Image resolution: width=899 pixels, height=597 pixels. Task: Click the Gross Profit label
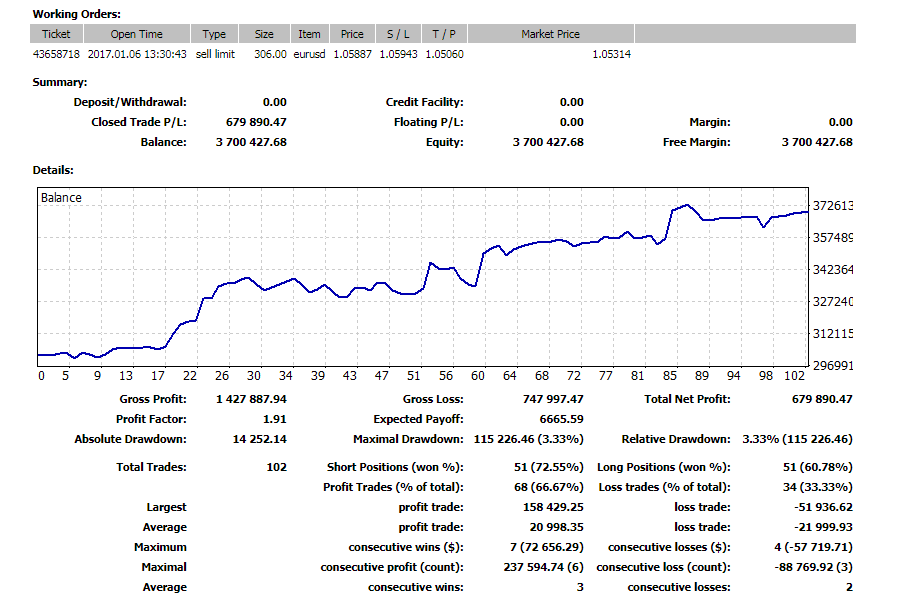pos(153,399)
